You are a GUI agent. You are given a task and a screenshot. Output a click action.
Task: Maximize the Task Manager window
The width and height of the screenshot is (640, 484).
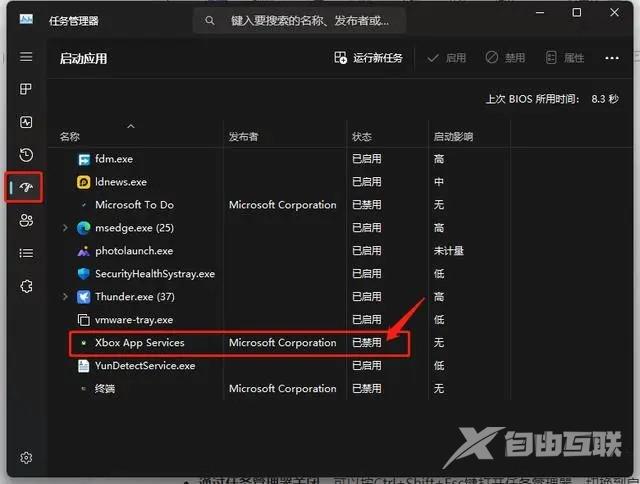coord(577,13)
